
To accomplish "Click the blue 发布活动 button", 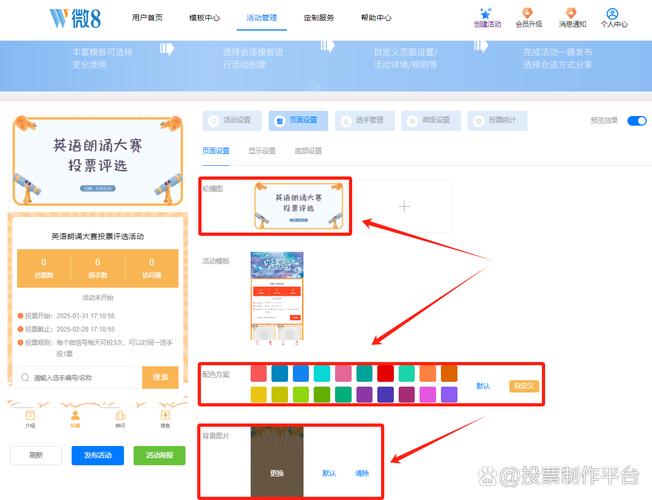I will 98,455.
